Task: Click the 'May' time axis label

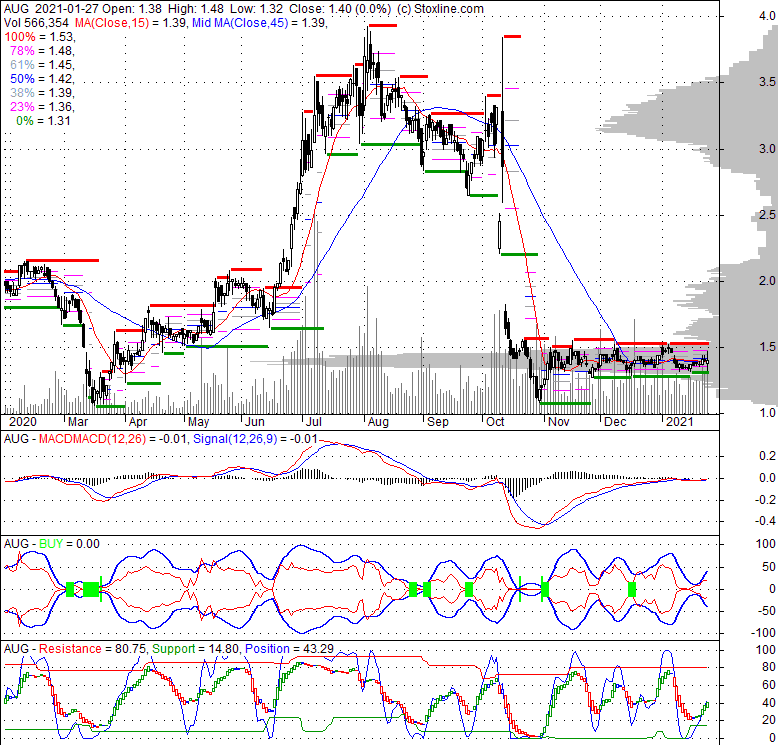Action: (x=198, y=422)
